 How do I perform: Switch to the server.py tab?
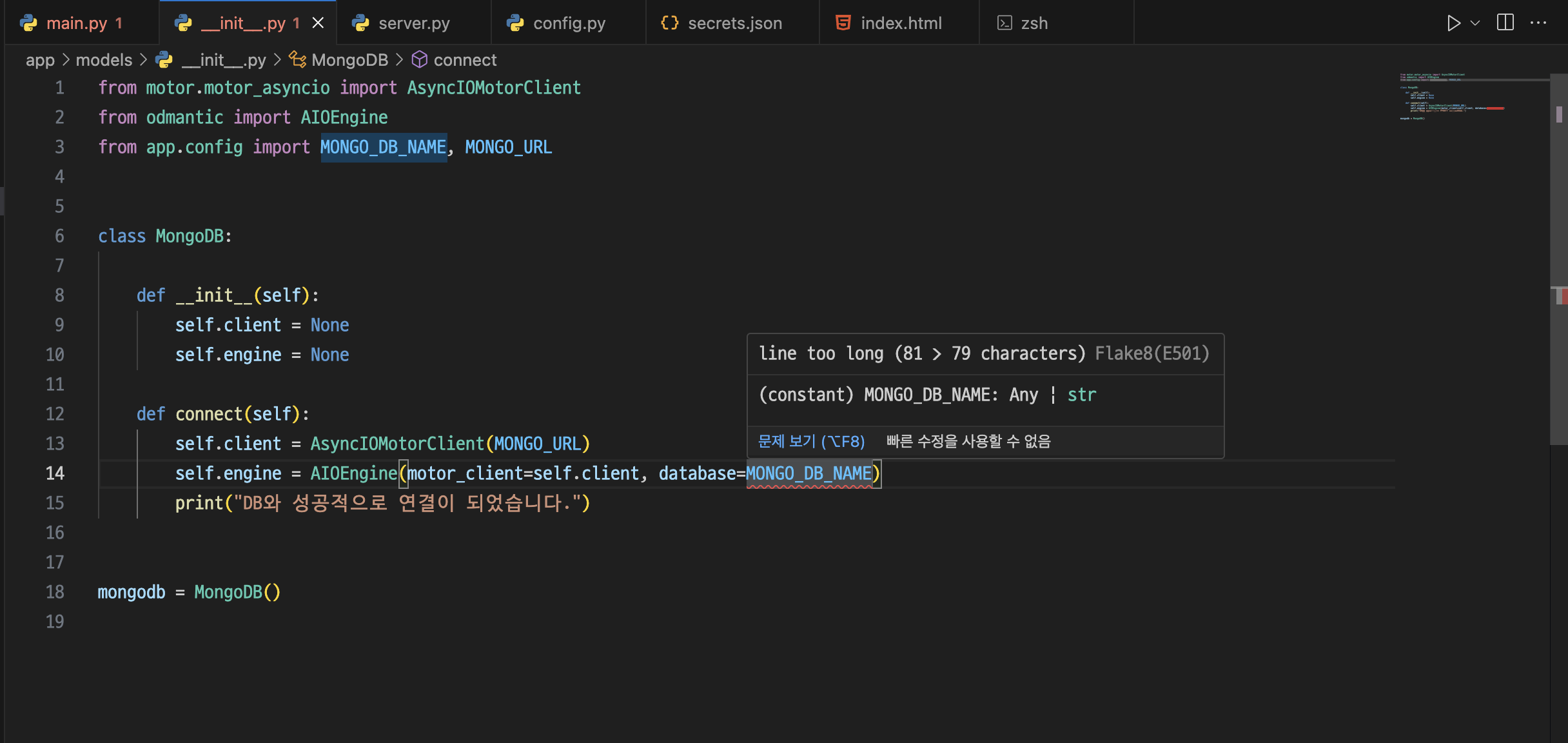click(413, 23)
